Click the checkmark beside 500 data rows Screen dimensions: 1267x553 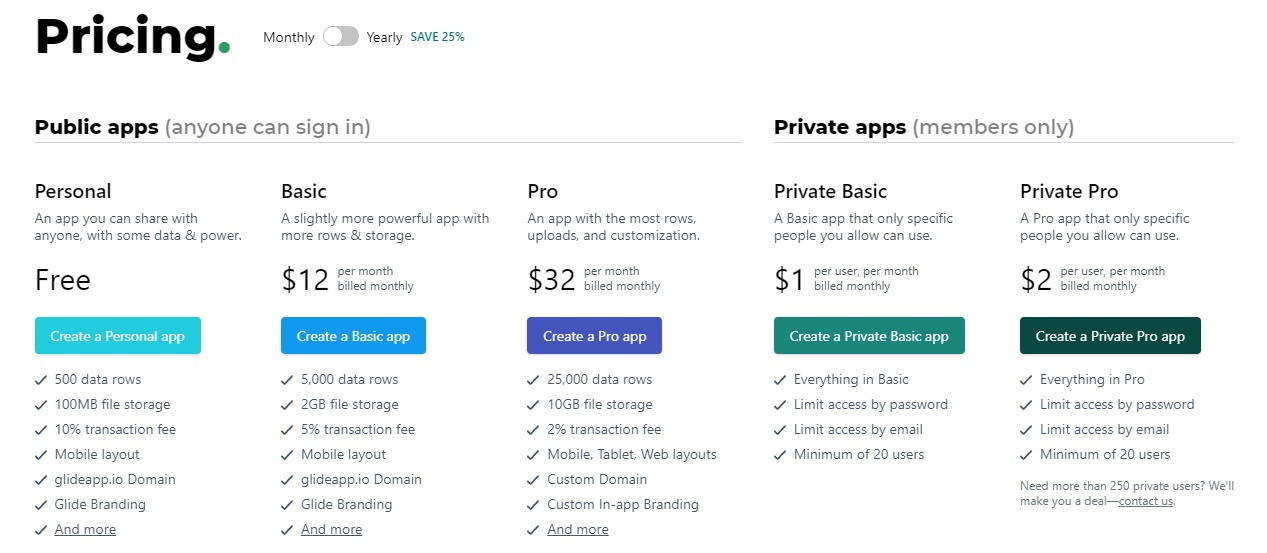[x=41, y=380]
